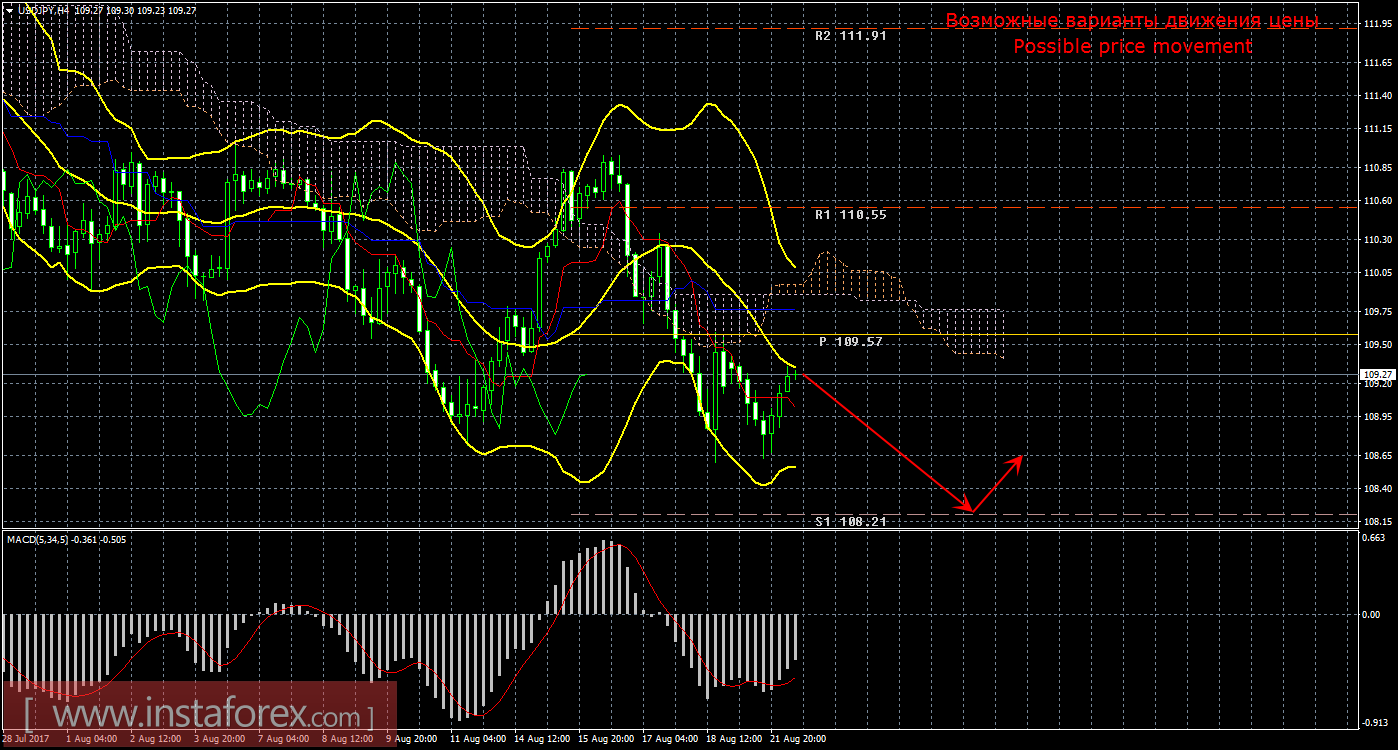Click the 0.663 value on MACD scale
This screenshot has width=1398, height=750.
pos(1374,537)
